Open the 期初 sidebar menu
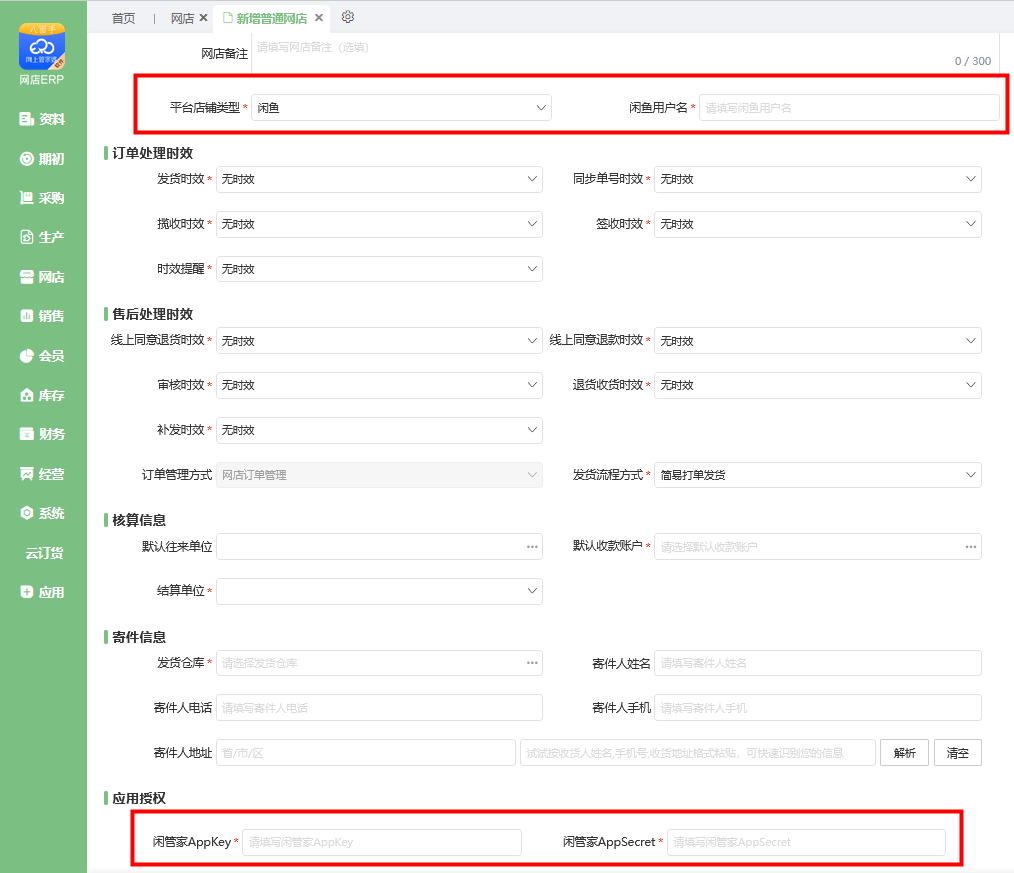Image resolution: width=1014 pixels, height=873 pixels. pos(43,159)
